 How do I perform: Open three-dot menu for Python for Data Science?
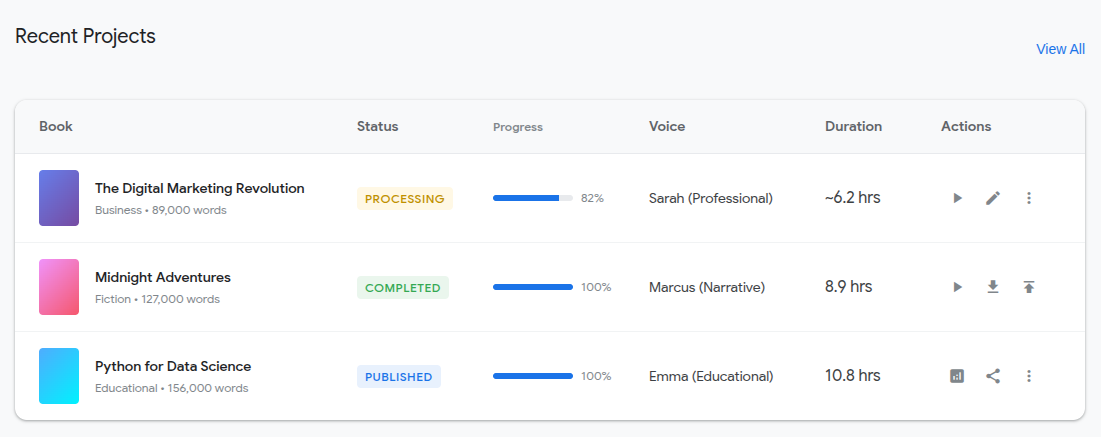[x=1029, y=376]
